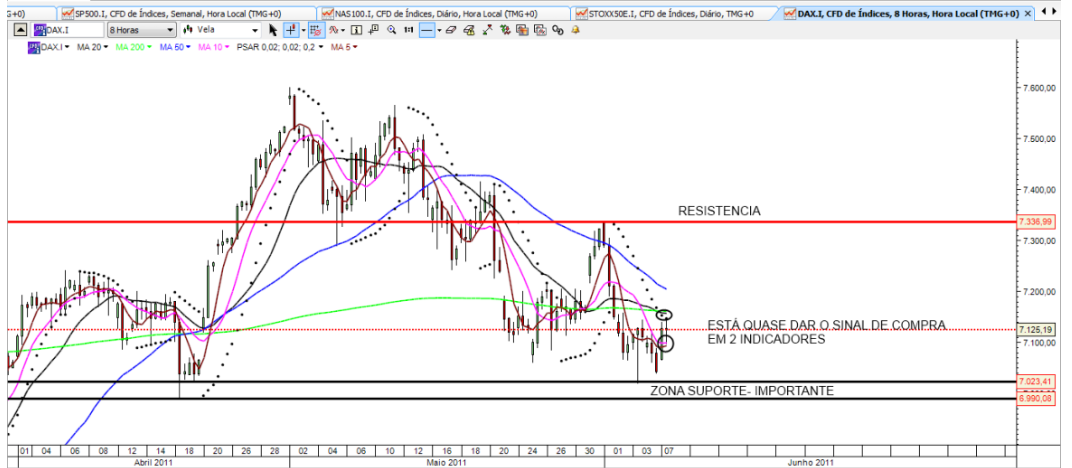This screenshot has height=468, width=1072.
Task: Click the DAX.I symbol input field
Action: tap(68, 29)
